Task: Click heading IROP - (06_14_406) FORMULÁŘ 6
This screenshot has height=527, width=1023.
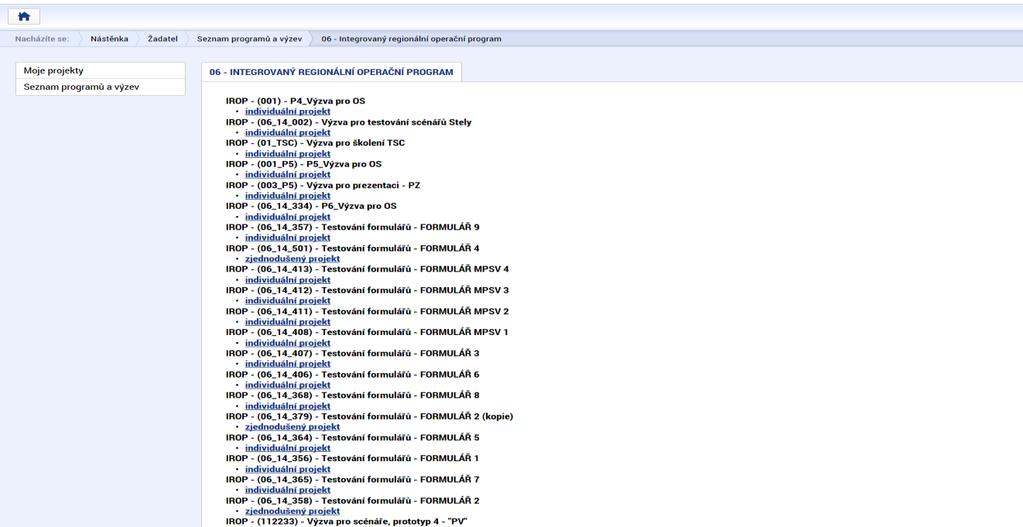Action: point(352,374)
